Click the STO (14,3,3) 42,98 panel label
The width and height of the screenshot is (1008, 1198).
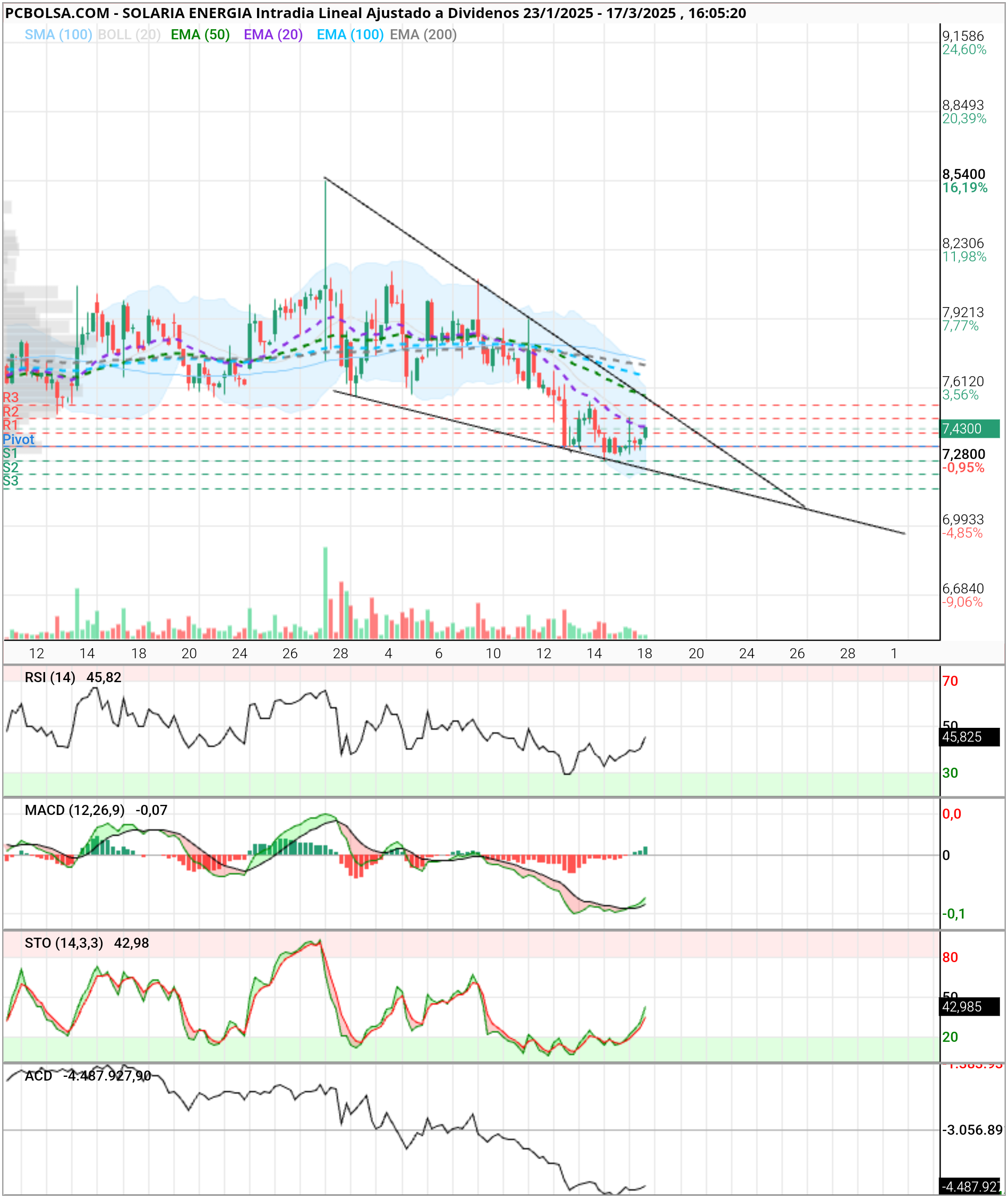pos(86,943)
